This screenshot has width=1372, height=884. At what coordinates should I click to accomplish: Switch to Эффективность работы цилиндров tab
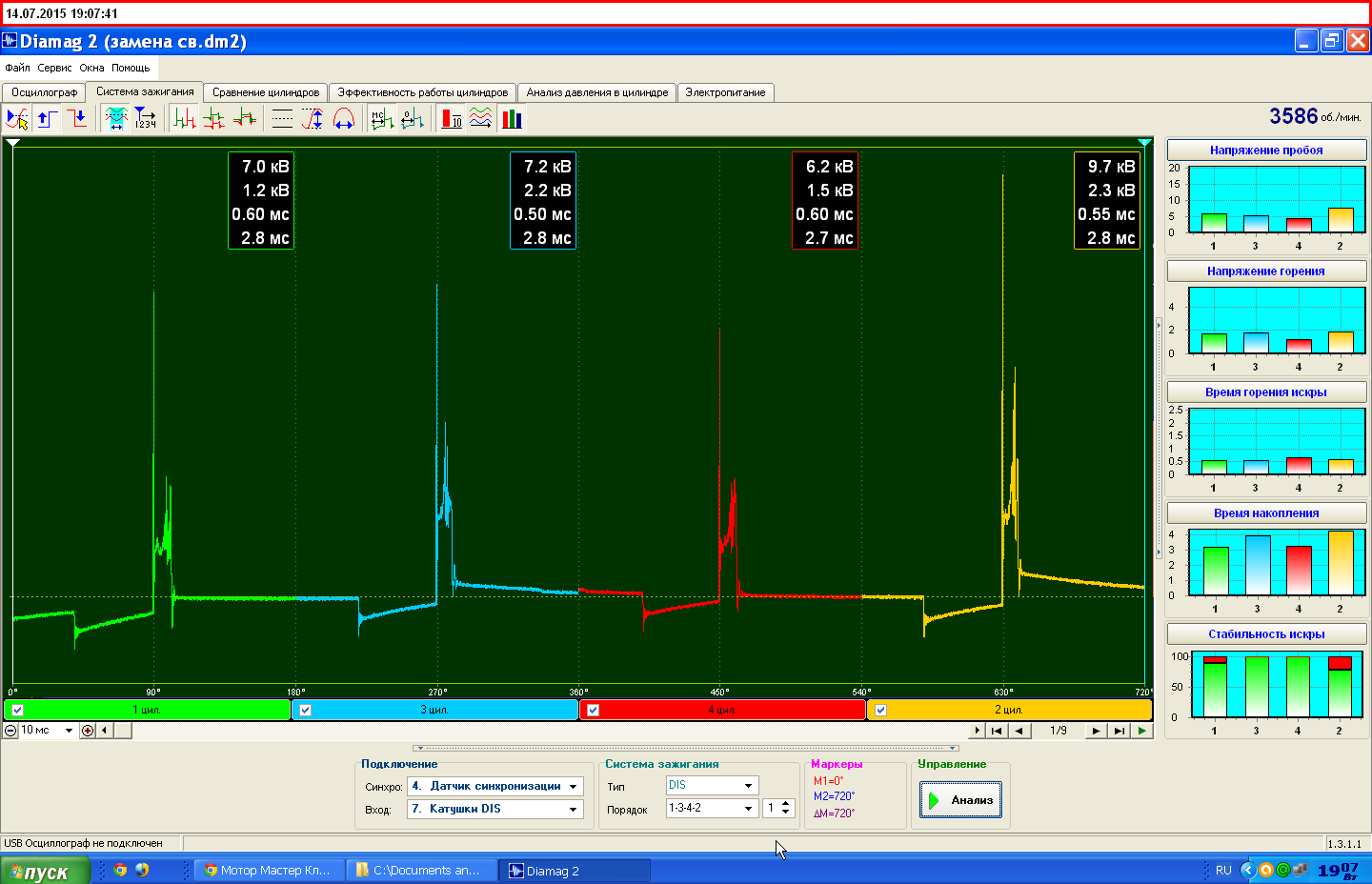click(x=423, y=92)
